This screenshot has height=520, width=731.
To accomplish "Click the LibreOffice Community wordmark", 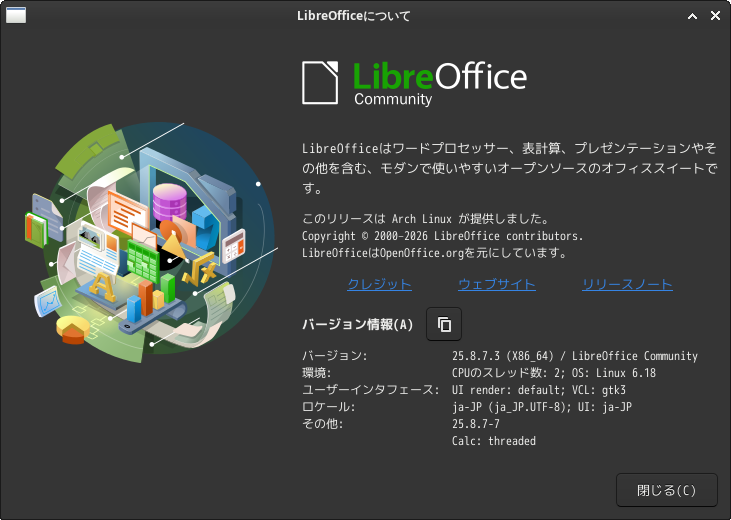I will (x=440, y=83).
